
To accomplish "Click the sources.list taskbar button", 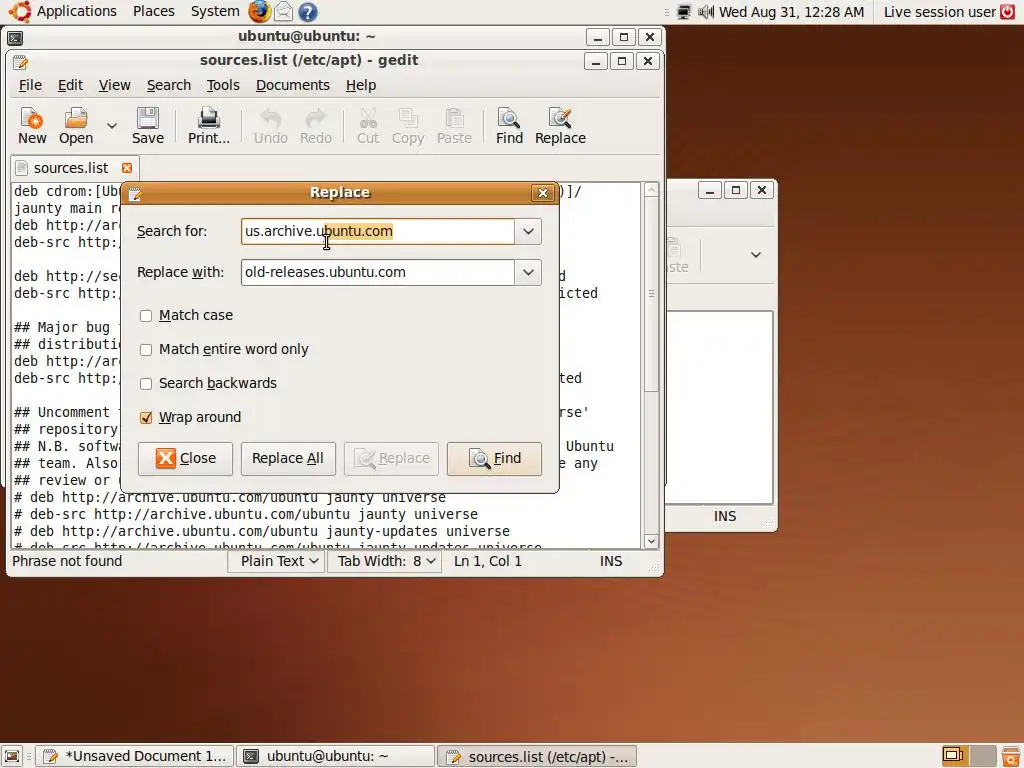I will [x=537, y=756].
